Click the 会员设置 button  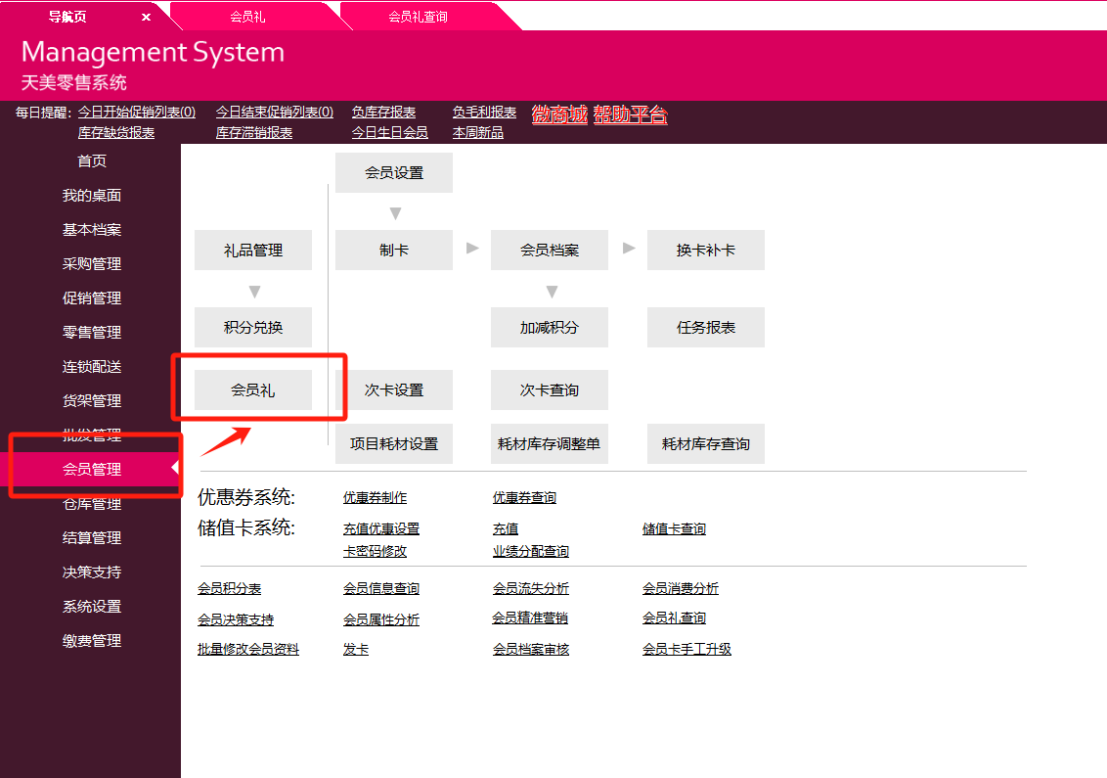coord(394,172)
